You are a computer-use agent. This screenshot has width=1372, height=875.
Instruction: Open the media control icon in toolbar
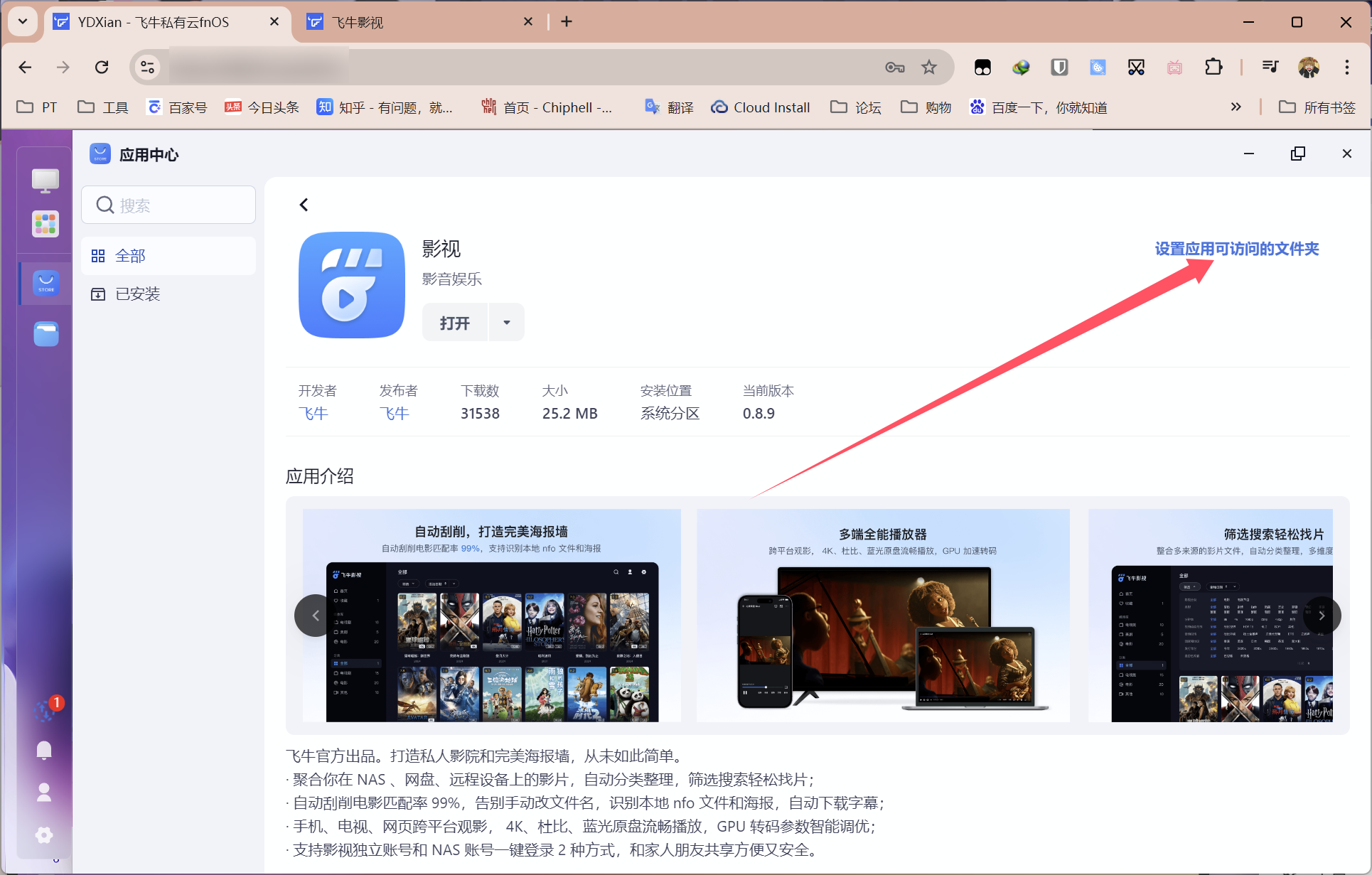1270,67
